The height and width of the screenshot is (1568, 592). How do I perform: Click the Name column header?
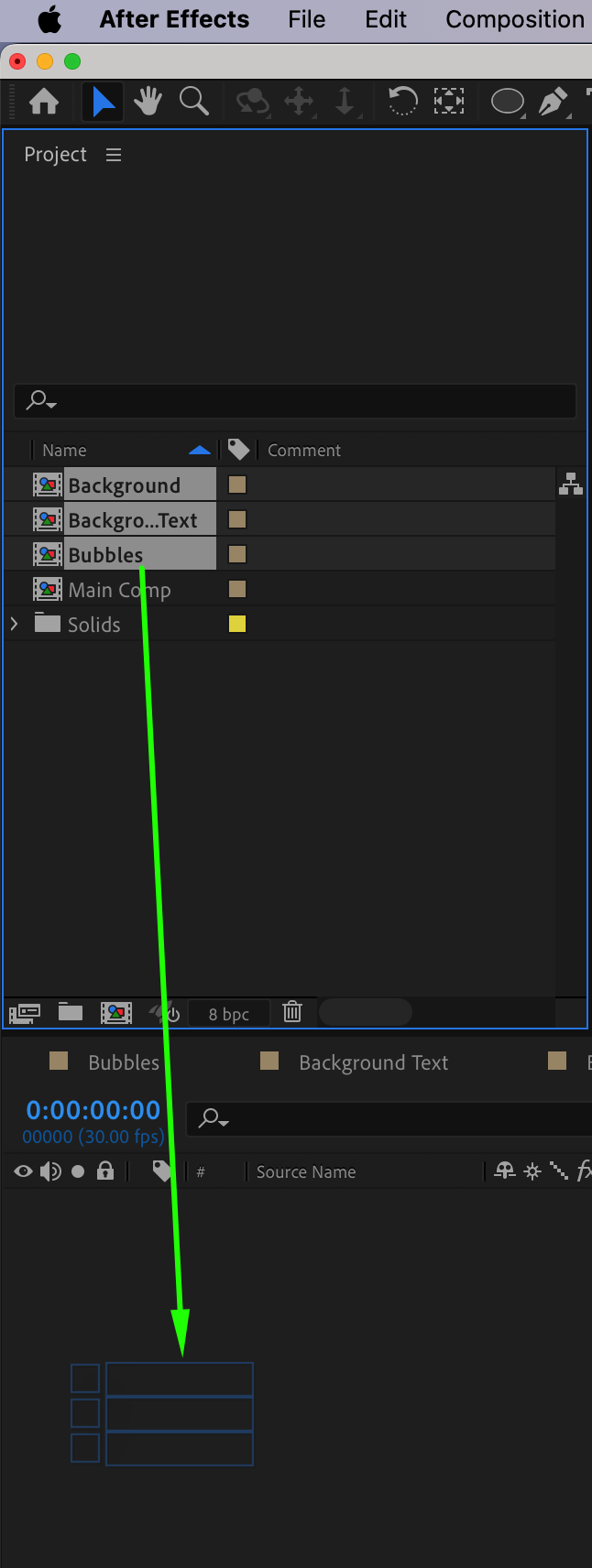(64, 450)
